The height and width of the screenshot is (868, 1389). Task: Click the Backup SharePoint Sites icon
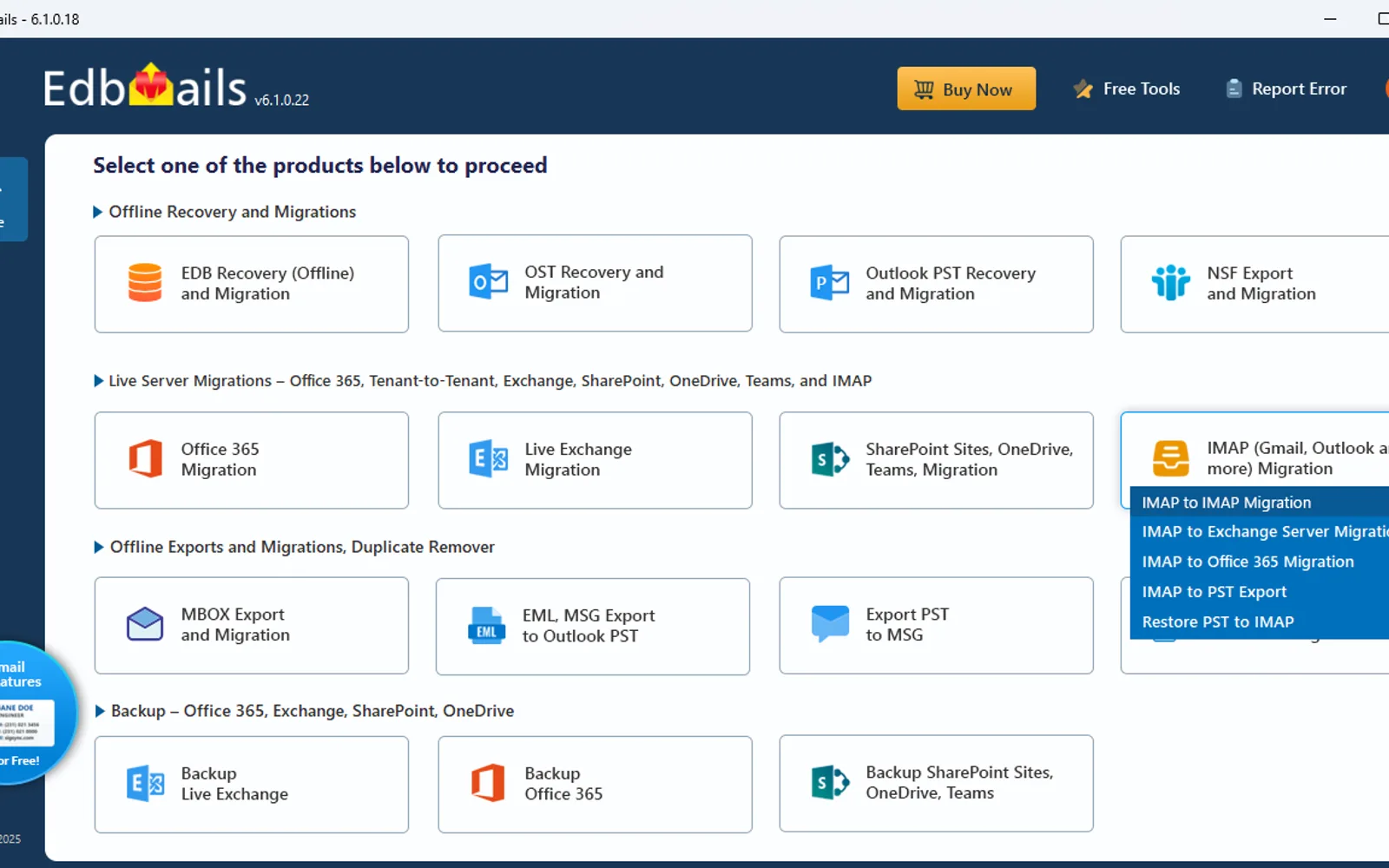(829, 783)
